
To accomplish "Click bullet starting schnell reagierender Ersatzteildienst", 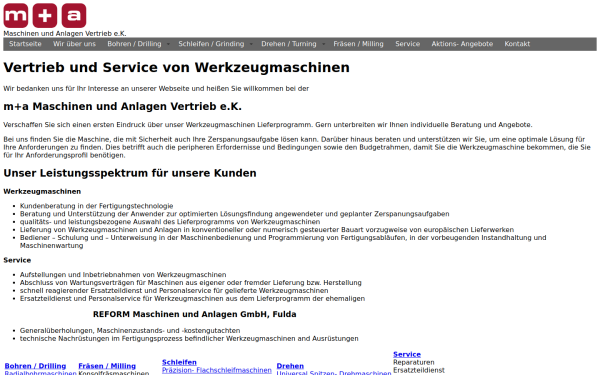I will 174,290.
